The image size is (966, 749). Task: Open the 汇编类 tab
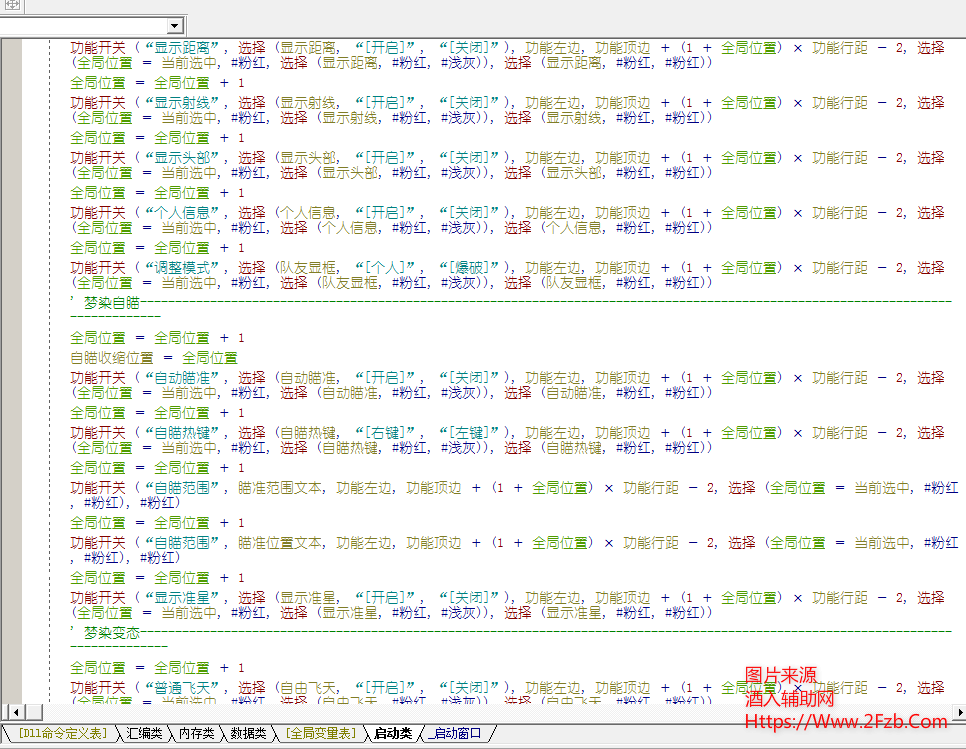click(144, 734)
